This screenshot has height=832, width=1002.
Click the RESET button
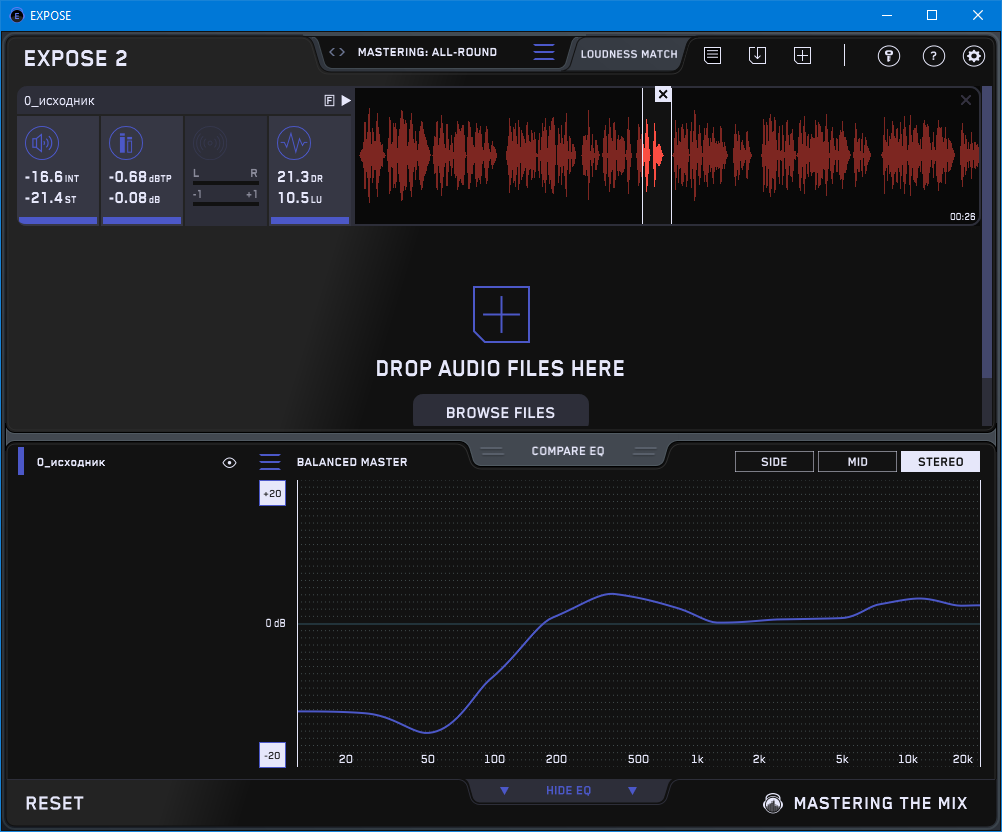54,803
